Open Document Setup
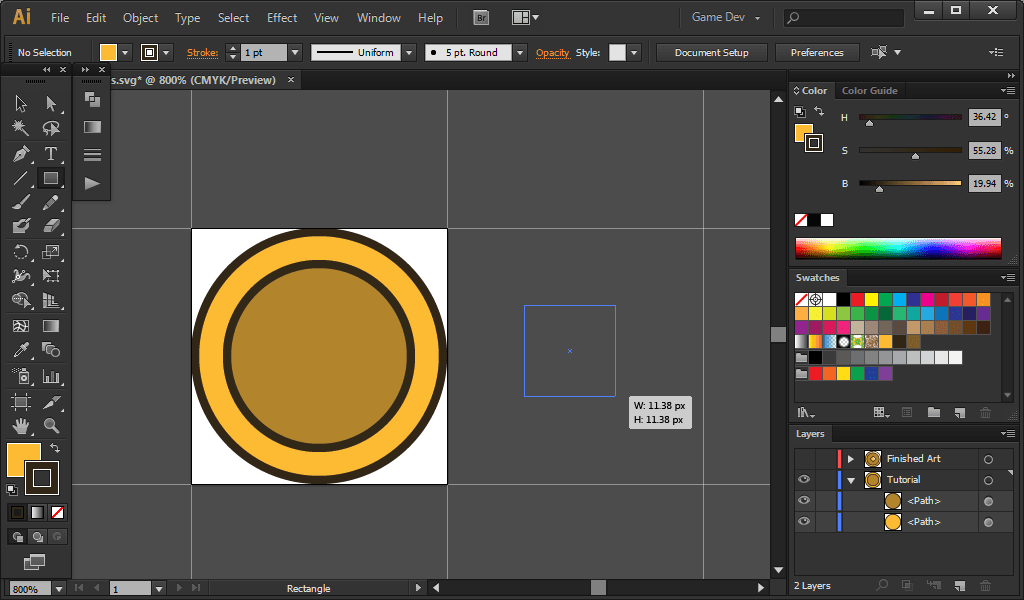This screenshot has width=1024, height=600. pyautogui.click(x=711, y=52)
